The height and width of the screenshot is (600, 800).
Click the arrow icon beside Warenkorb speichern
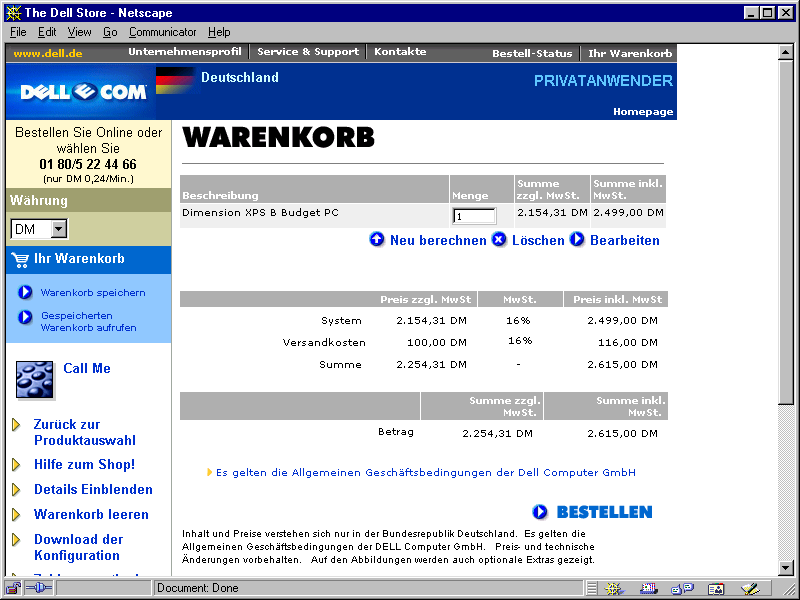pos(25,292)
